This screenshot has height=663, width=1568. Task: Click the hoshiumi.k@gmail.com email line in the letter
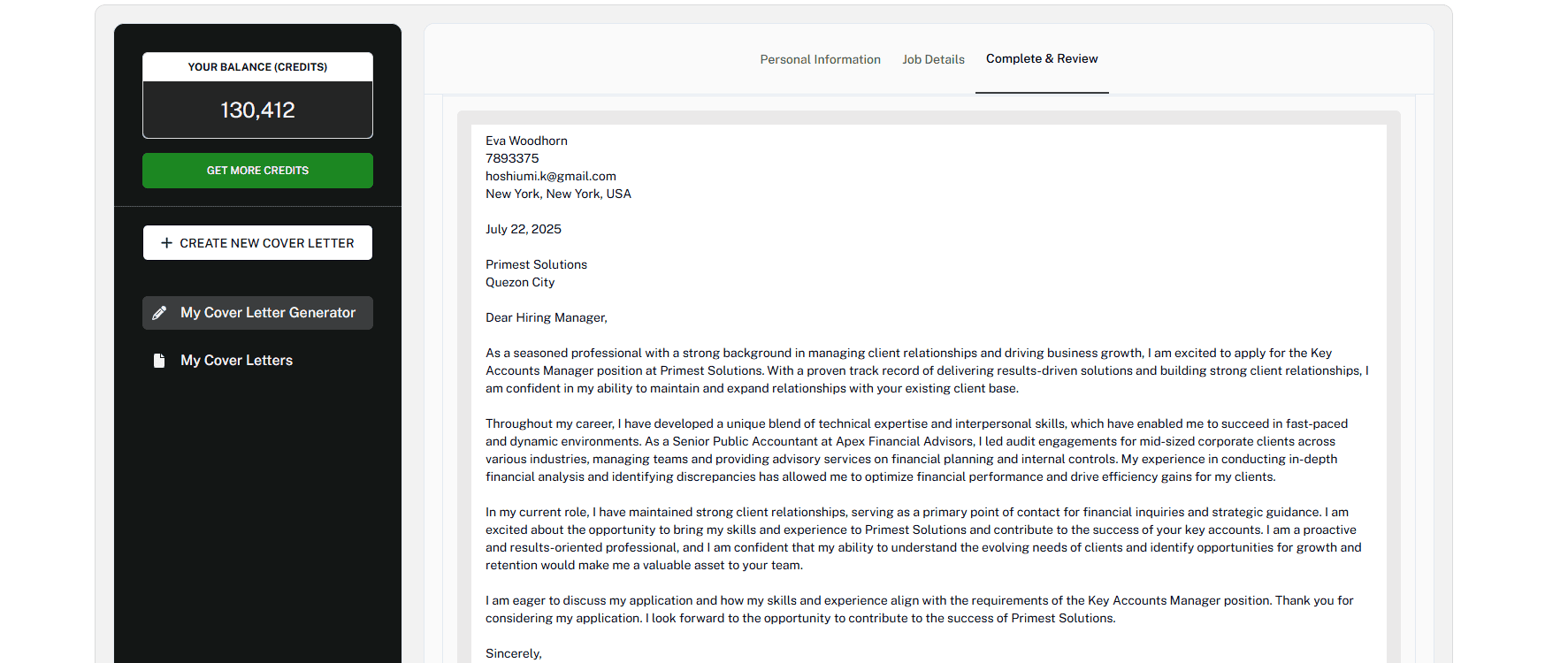click(x=551, y=176)
